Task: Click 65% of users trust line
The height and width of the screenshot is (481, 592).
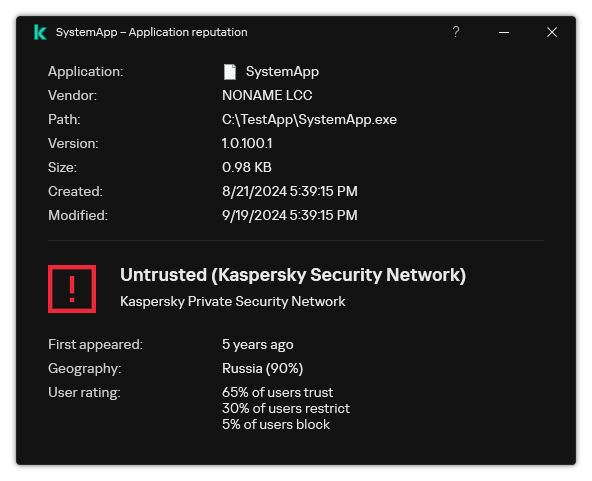Action: click(x=278, y=392)
